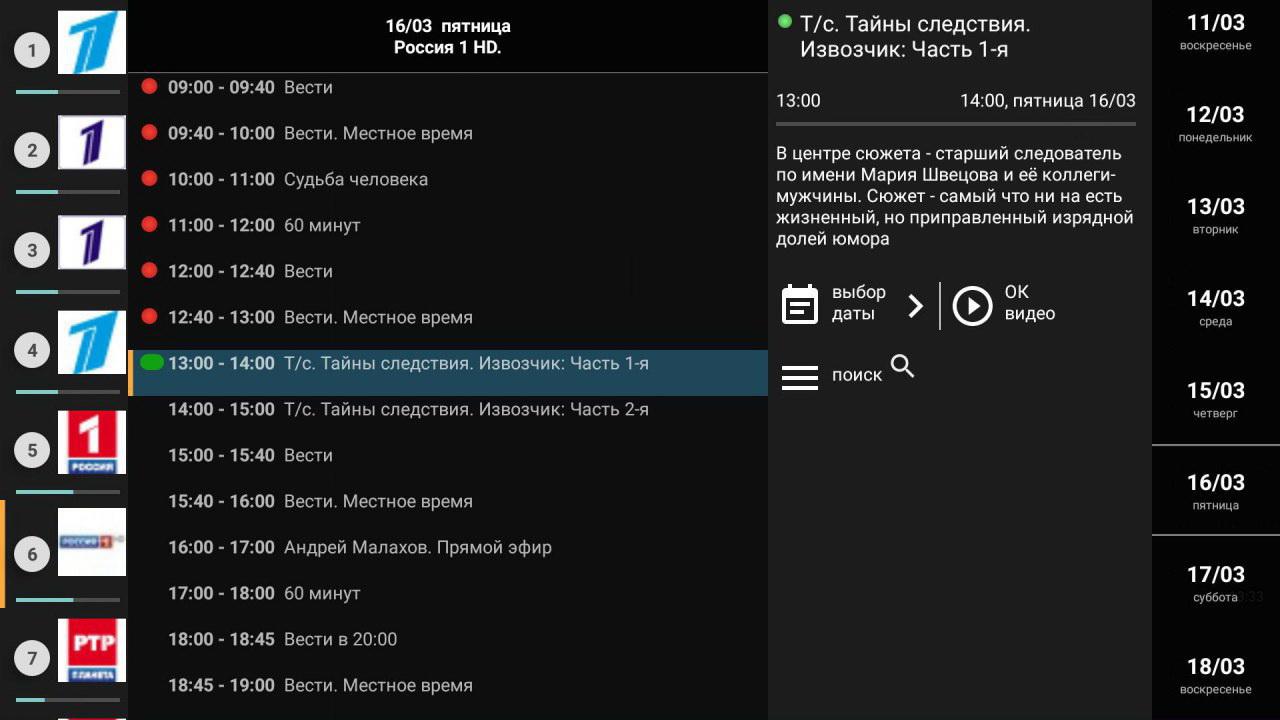Click the green live indicator at 13:00

coord(152,362)
